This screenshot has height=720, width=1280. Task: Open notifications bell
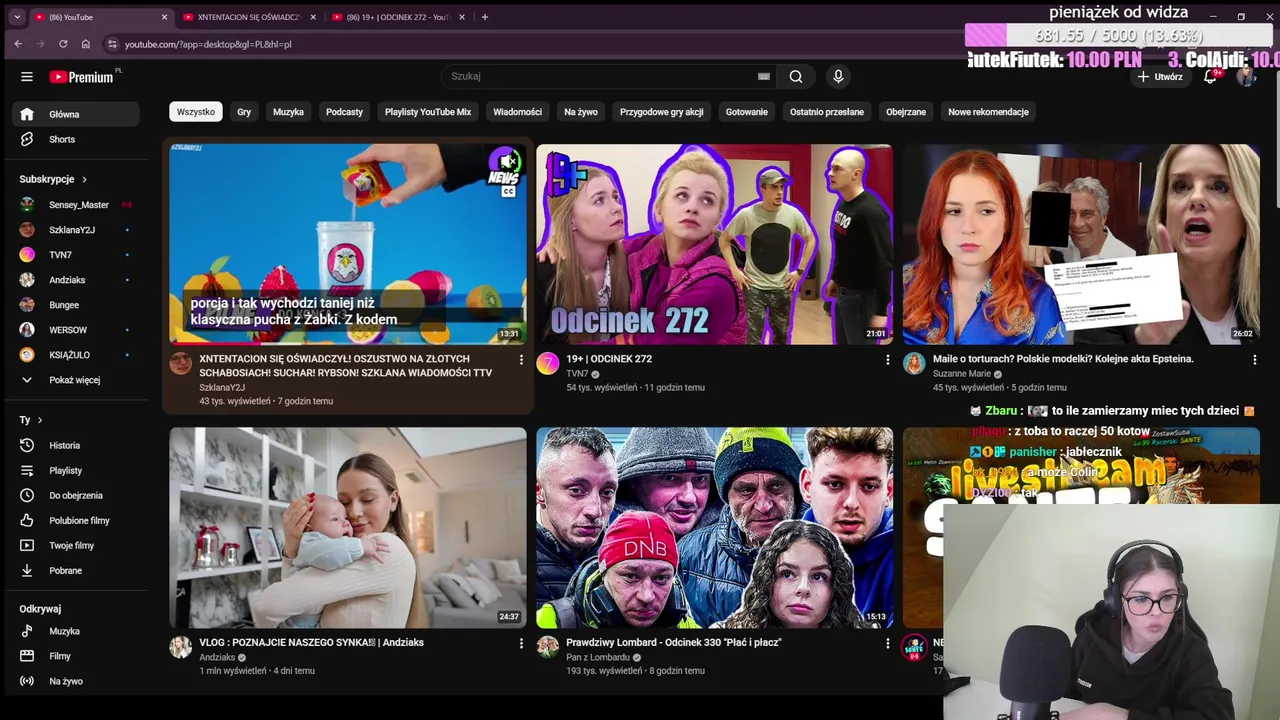pos(1210,76)
